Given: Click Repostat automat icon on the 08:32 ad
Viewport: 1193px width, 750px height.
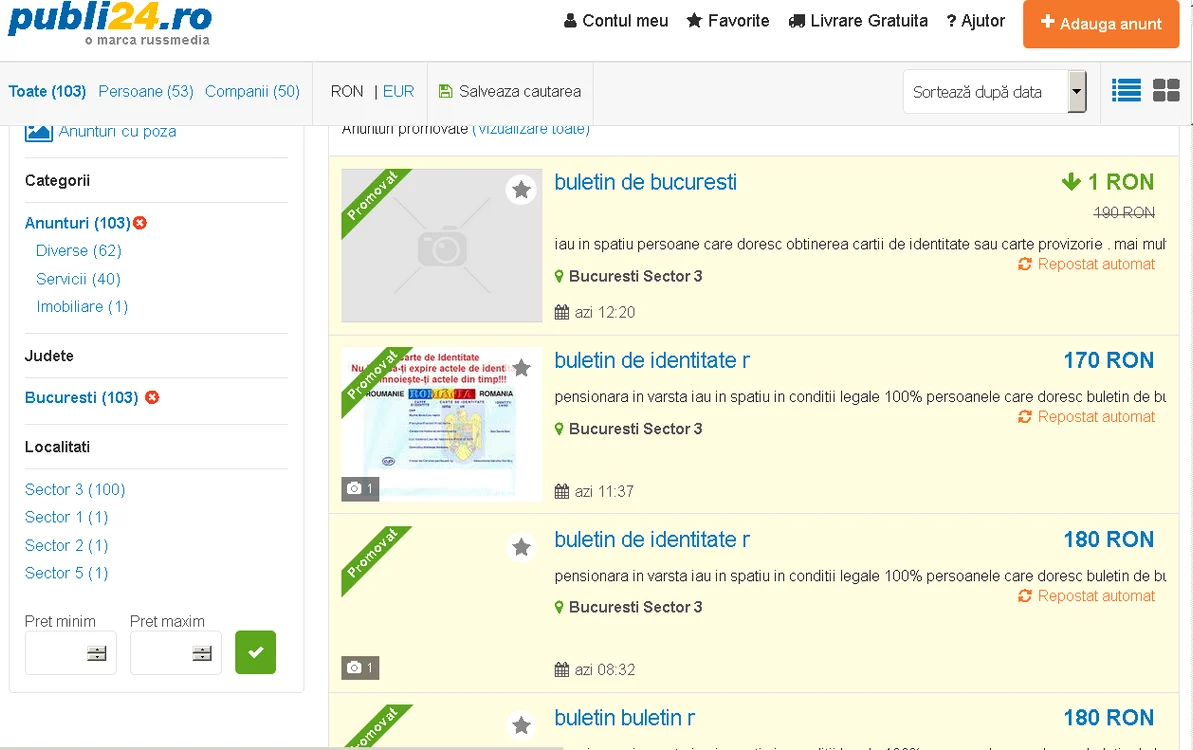Looking at the screenshot, I should tap(1025, 596).
